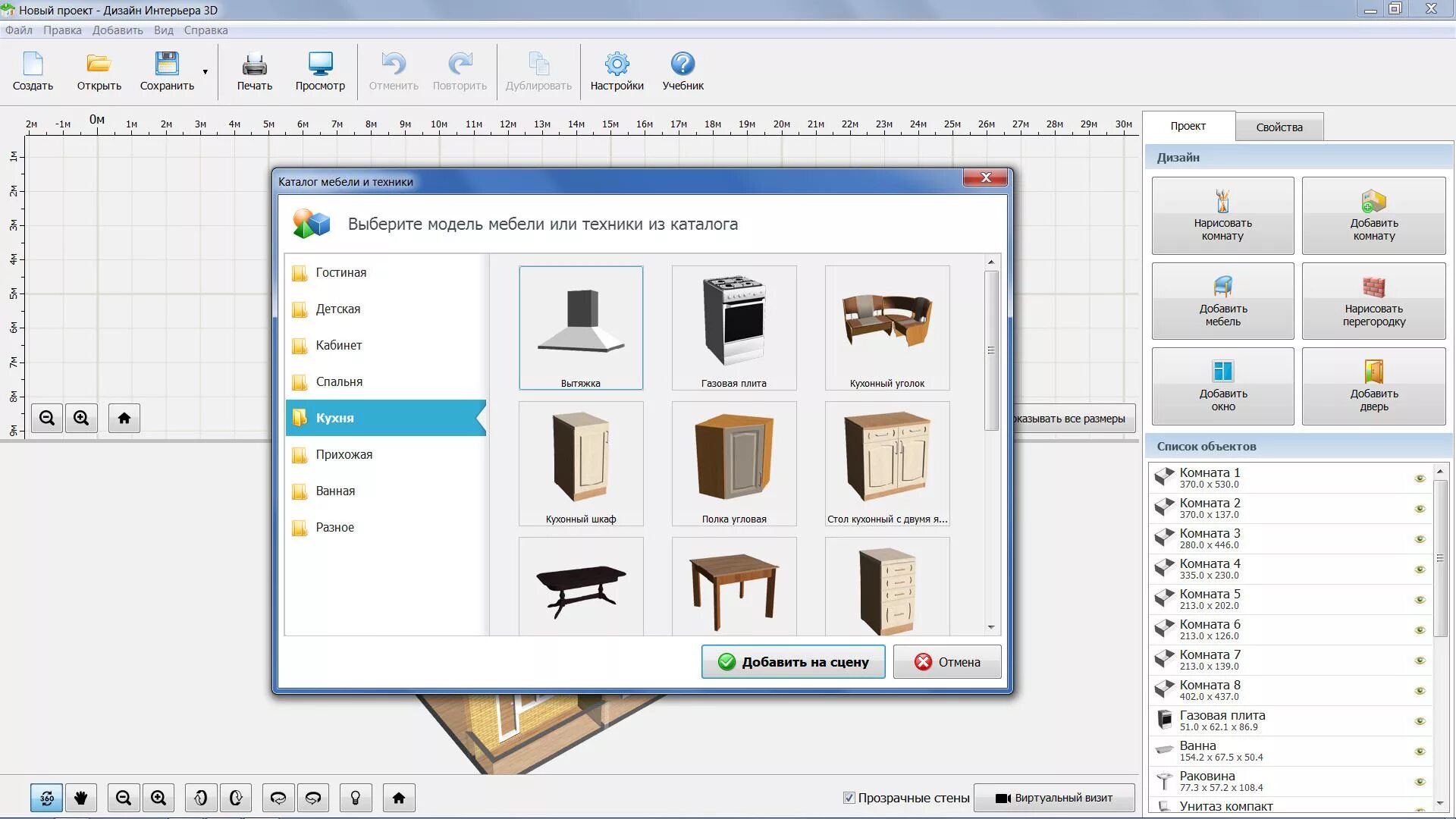Toggle Прозрачные стены checkbox
Image resolution: width=1456 pixels, height=819 pixels.
(849, 798)
